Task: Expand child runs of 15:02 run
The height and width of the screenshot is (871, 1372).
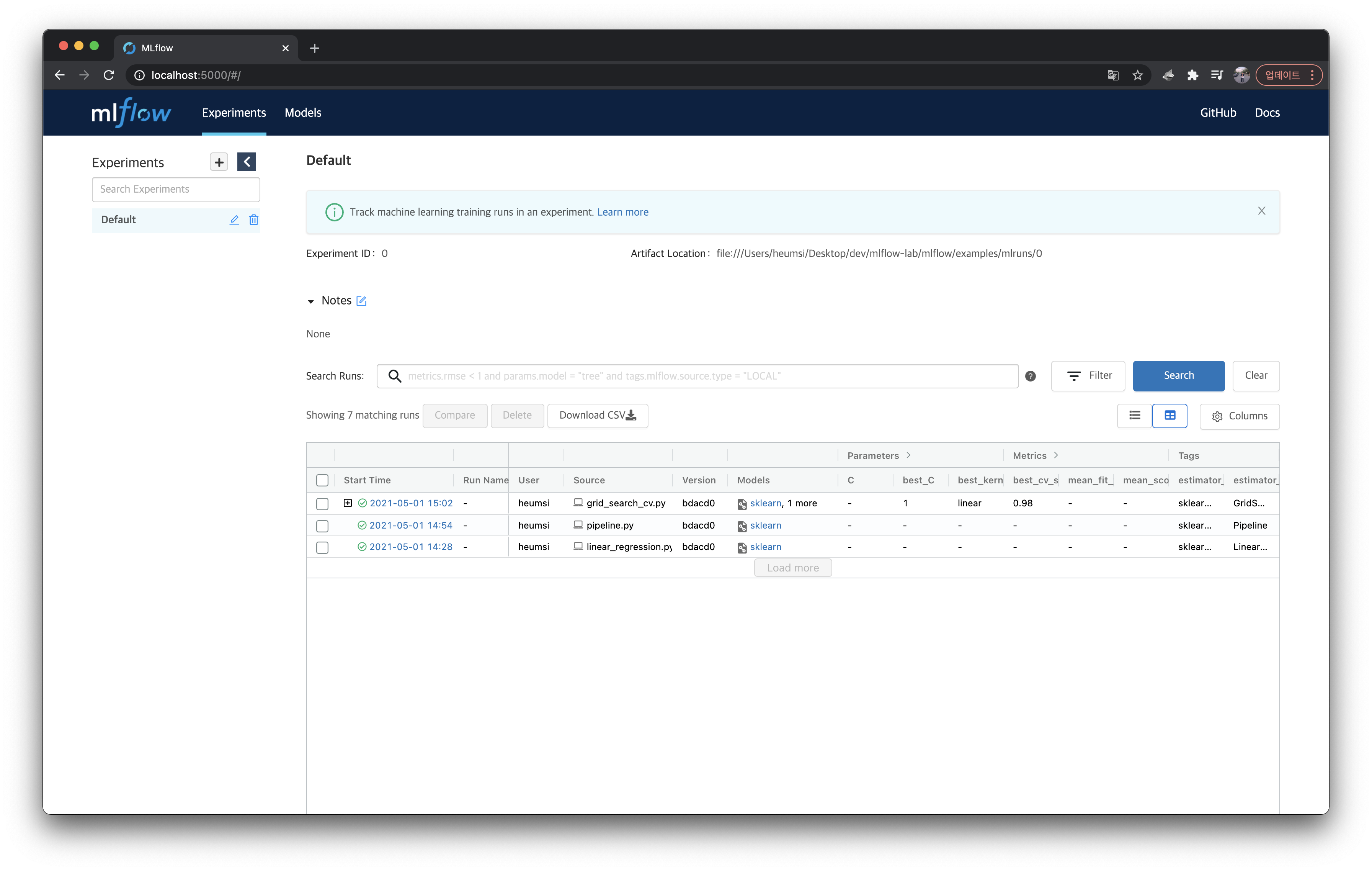Action: [348, 503]
